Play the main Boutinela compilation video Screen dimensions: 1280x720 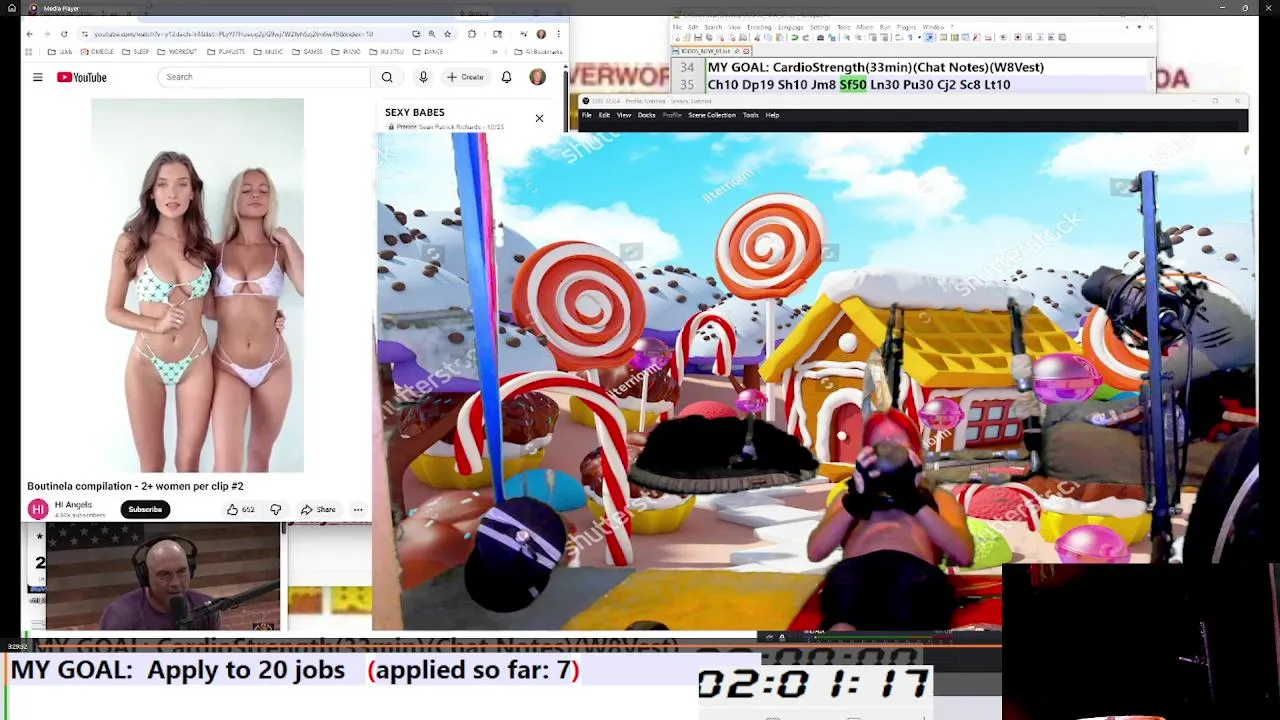197,285
